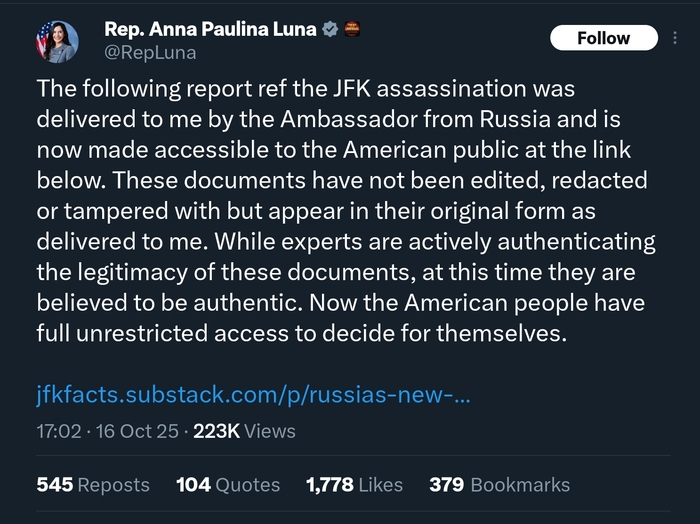Open the three-dot more options menu
Screen dimensions: 700x524
point(676,38)
